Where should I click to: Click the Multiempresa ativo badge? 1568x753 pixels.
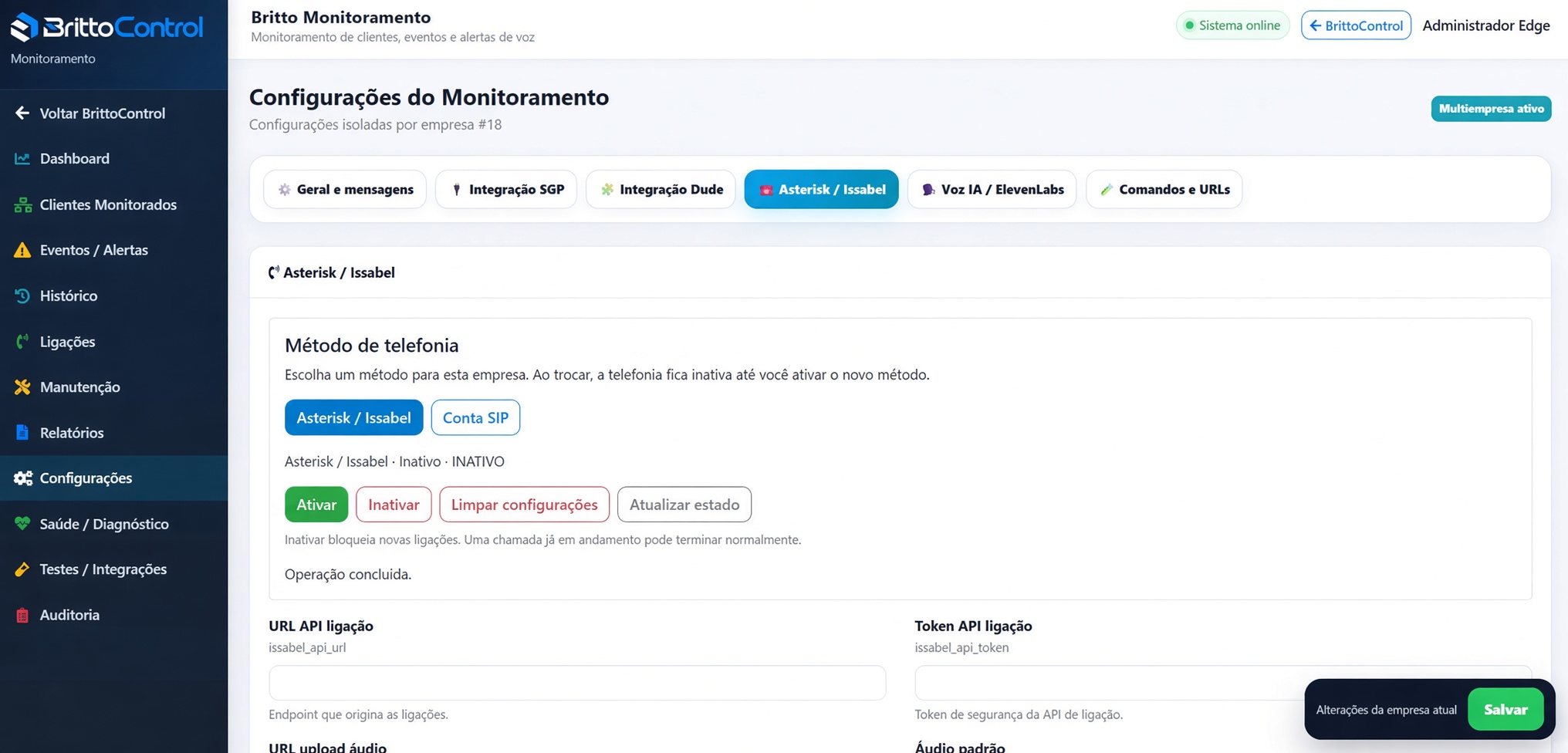(x=1491, y=109)
